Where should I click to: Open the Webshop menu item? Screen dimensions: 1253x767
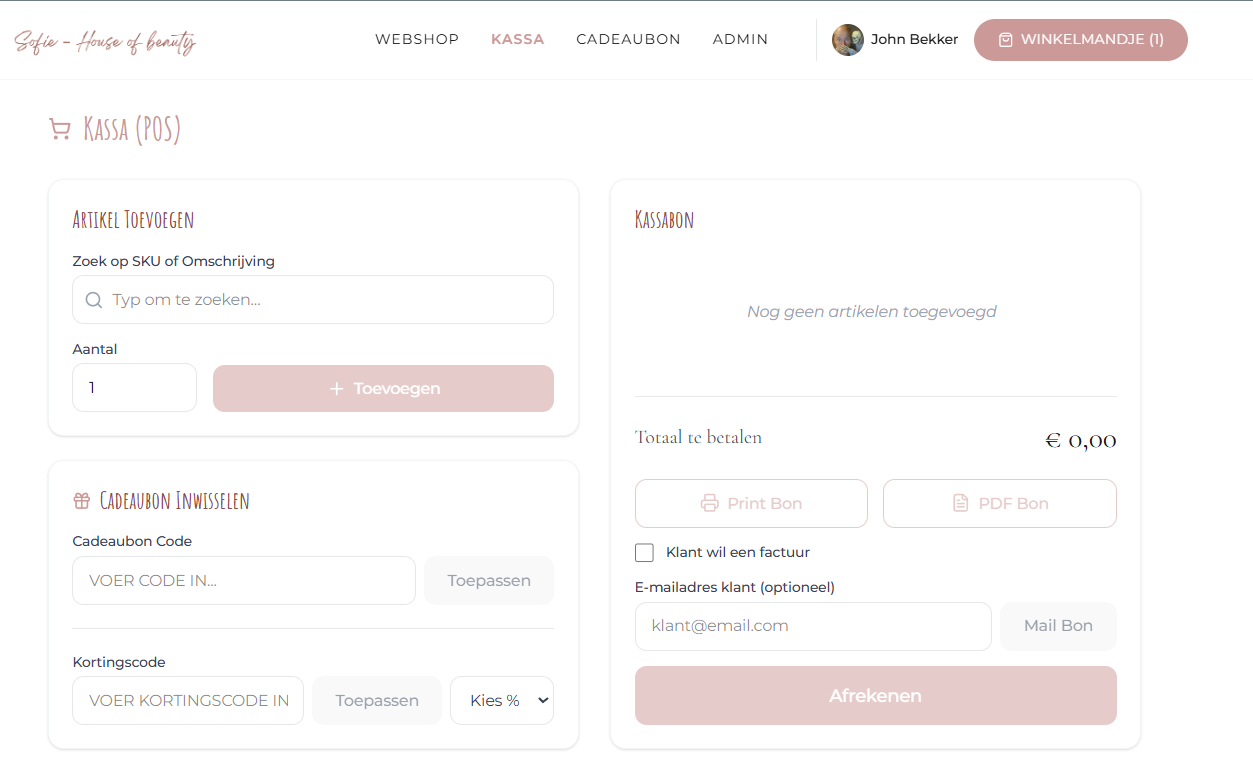pos(417,40)
